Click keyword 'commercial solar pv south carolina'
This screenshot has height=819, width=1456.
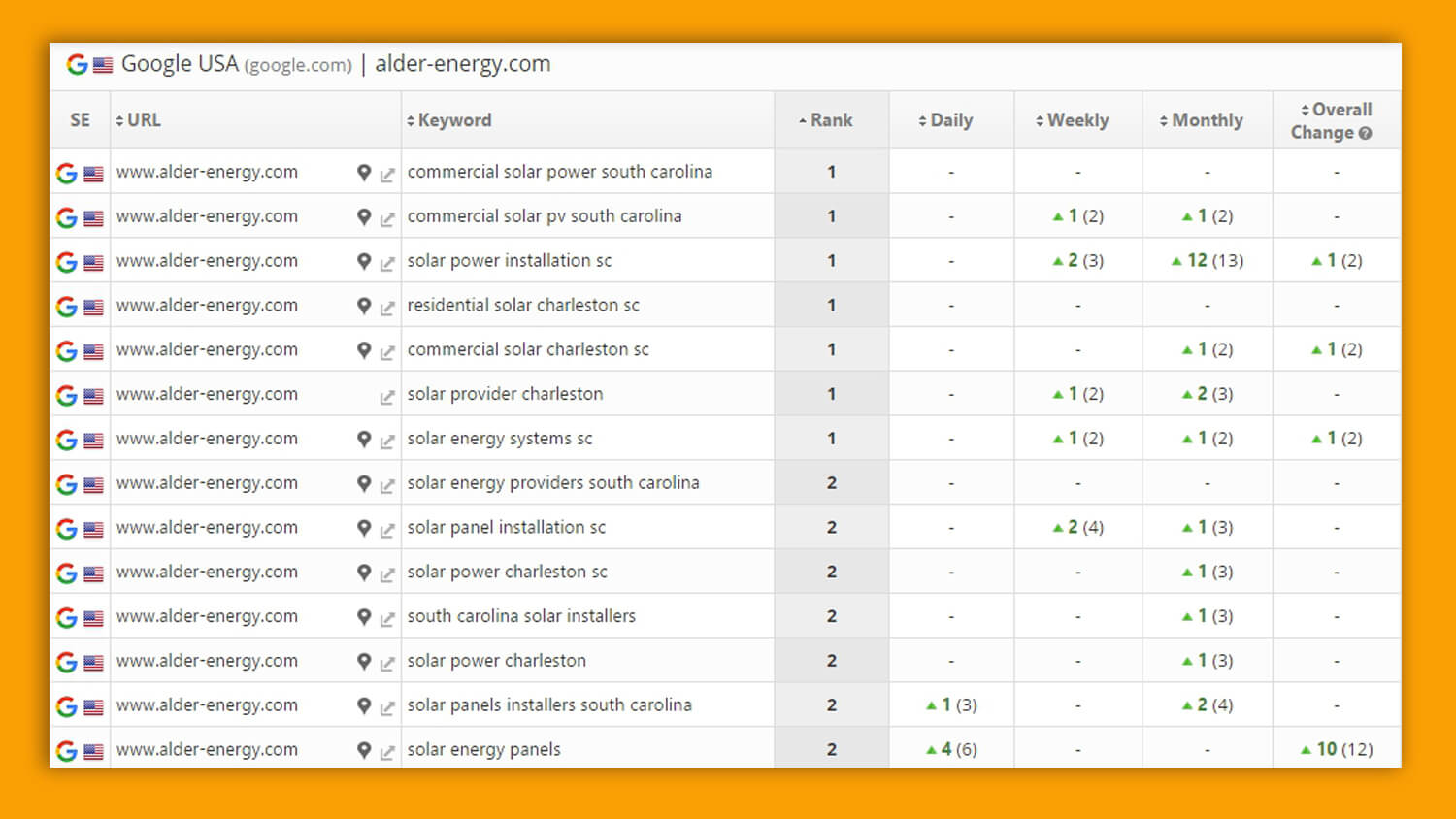pyautogui.click(x=545, y=215)
